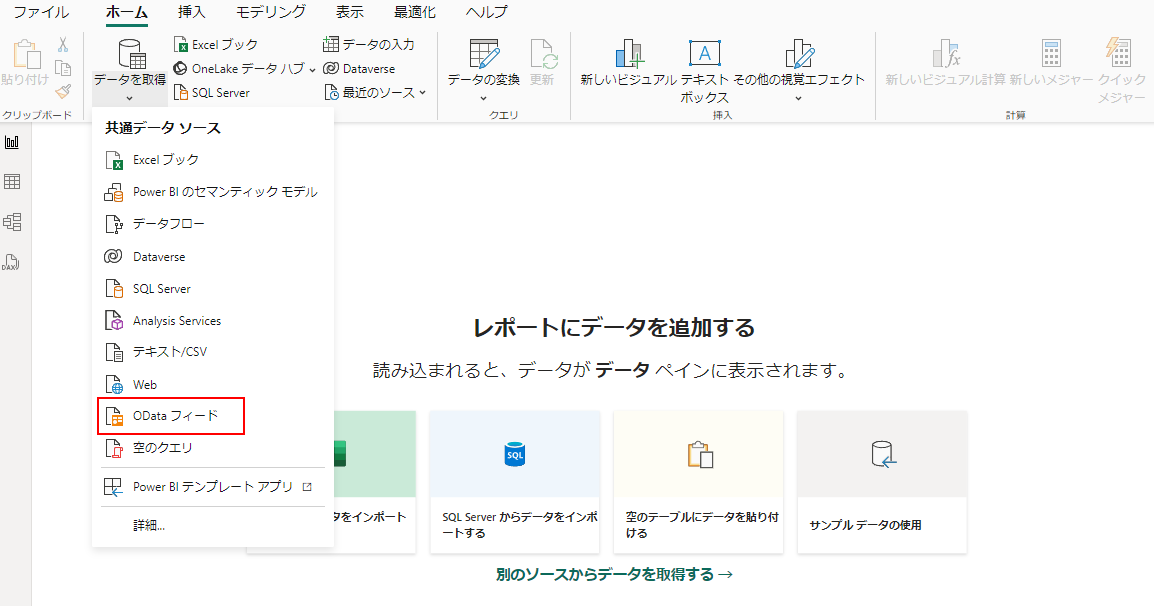The height and width of the screenshot is (606, 1154).
Task: Open the DAX query view
Action: (x=13, y=260)
